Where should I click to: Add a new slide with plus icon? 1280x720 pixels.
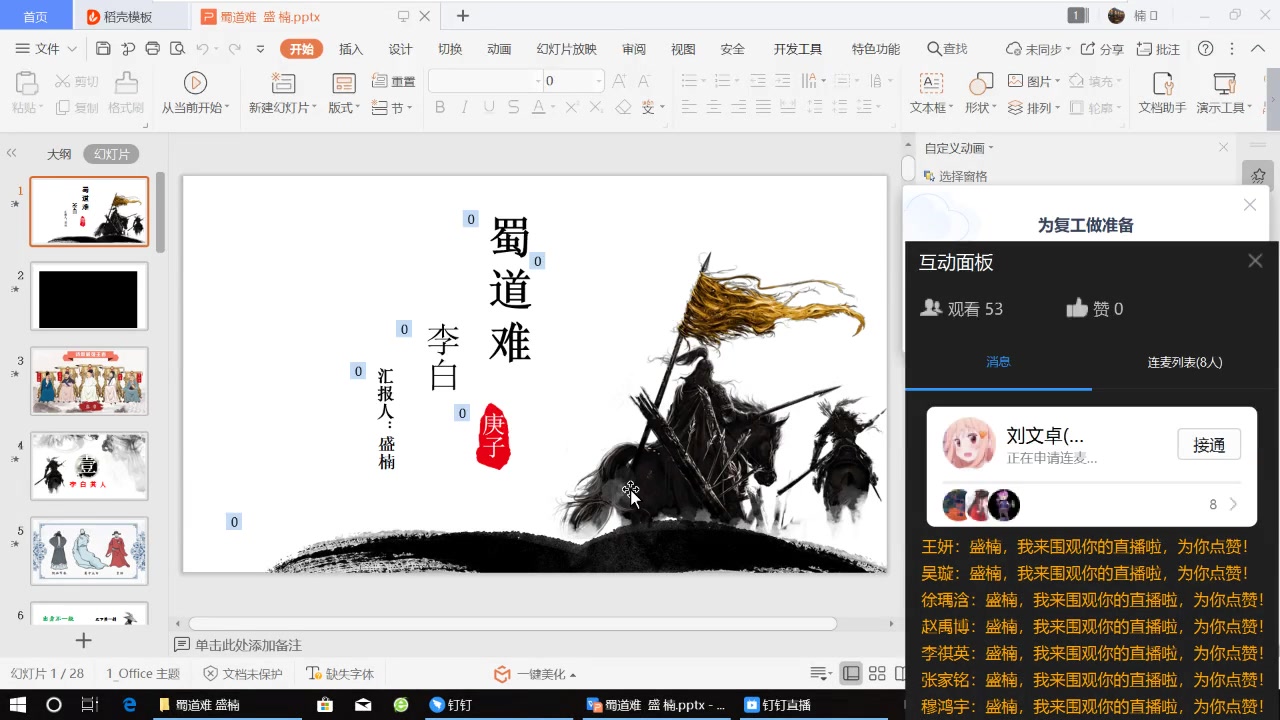click(x=84, y=640)
